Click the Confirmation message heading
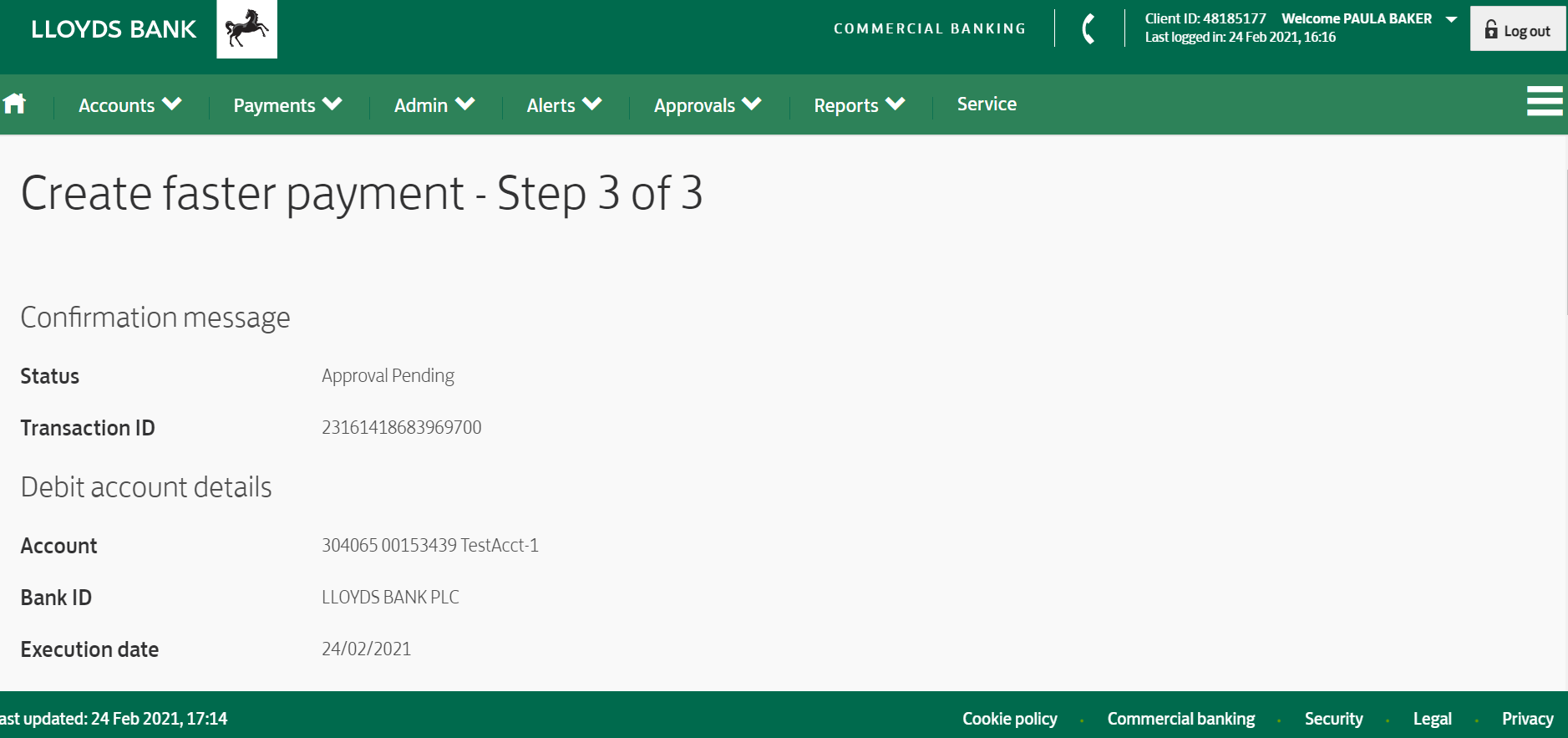Viewport: 1568px width, 738px height. pos(155,318)
